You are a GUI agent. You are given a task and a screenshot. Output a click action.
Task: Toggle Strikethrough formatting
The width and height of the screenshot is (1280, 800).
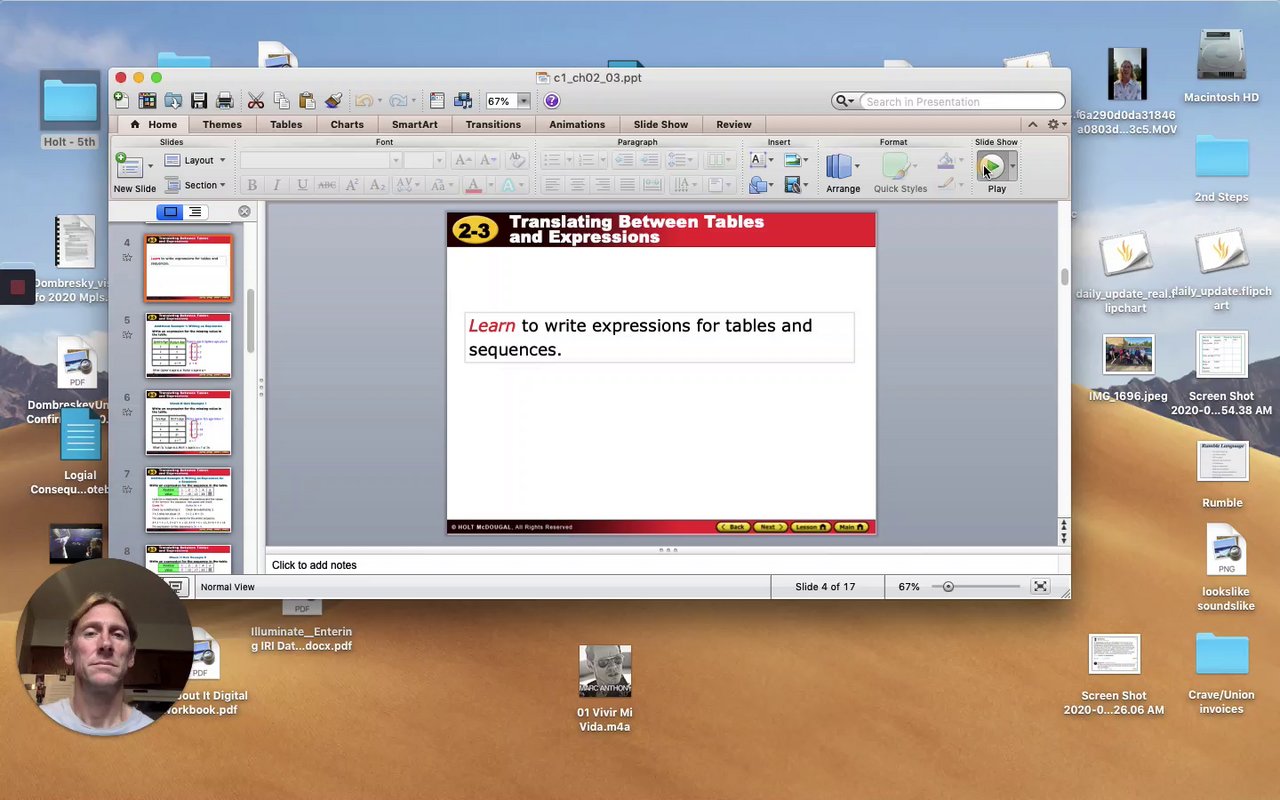[327, 185]
